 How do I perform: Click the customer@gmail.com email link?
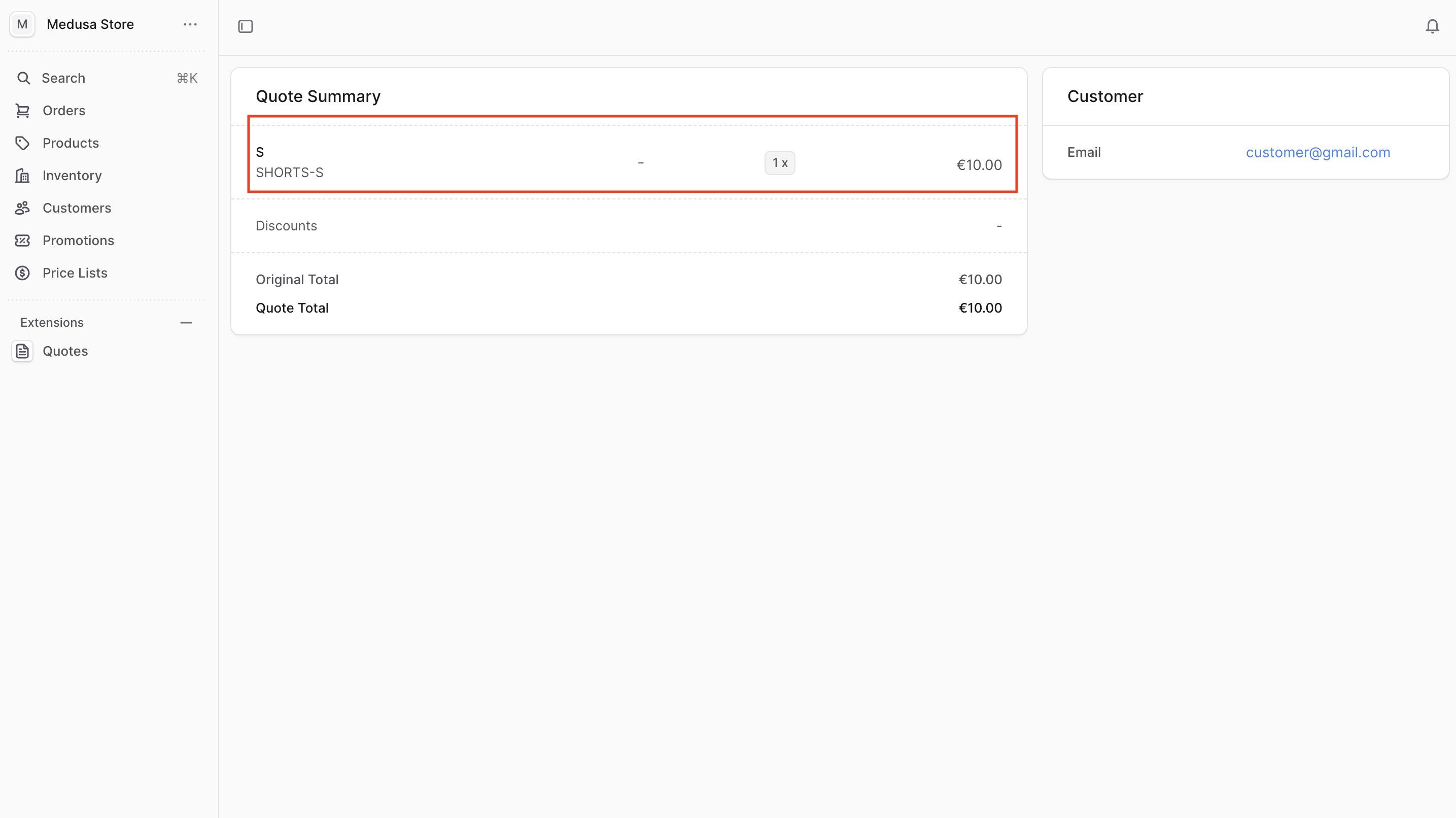1318,152
